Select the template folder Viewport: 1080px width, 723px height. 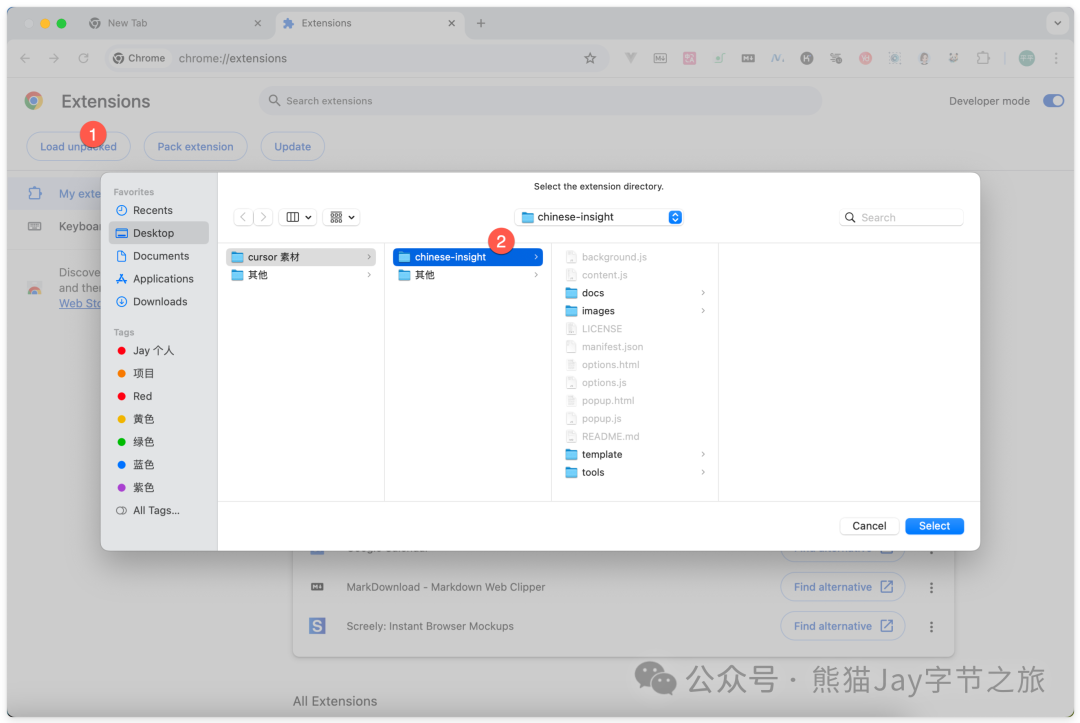point(602,454)
